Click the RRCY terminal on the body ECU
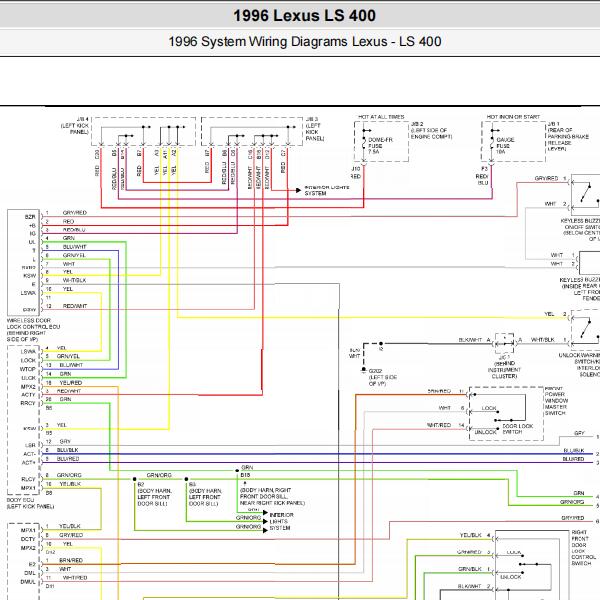The image size is (600, 600). pyautogui.click(x=28, y=403)
